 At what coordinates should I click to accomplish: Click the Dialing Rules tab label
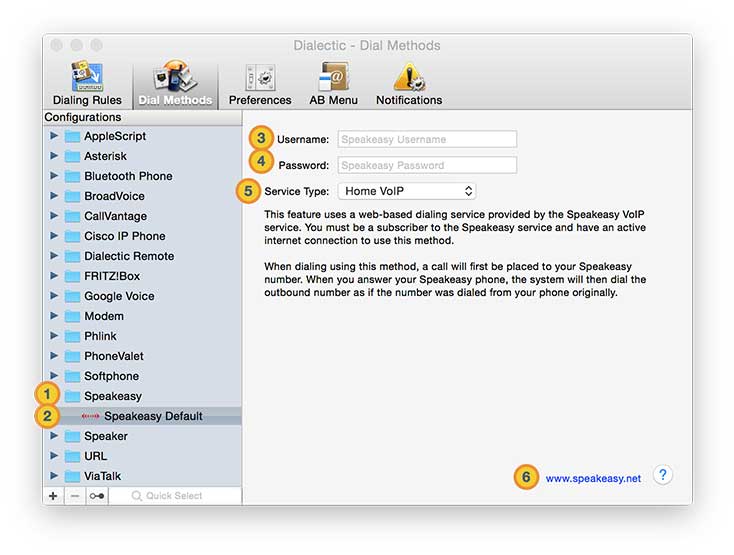pos(87,100)
